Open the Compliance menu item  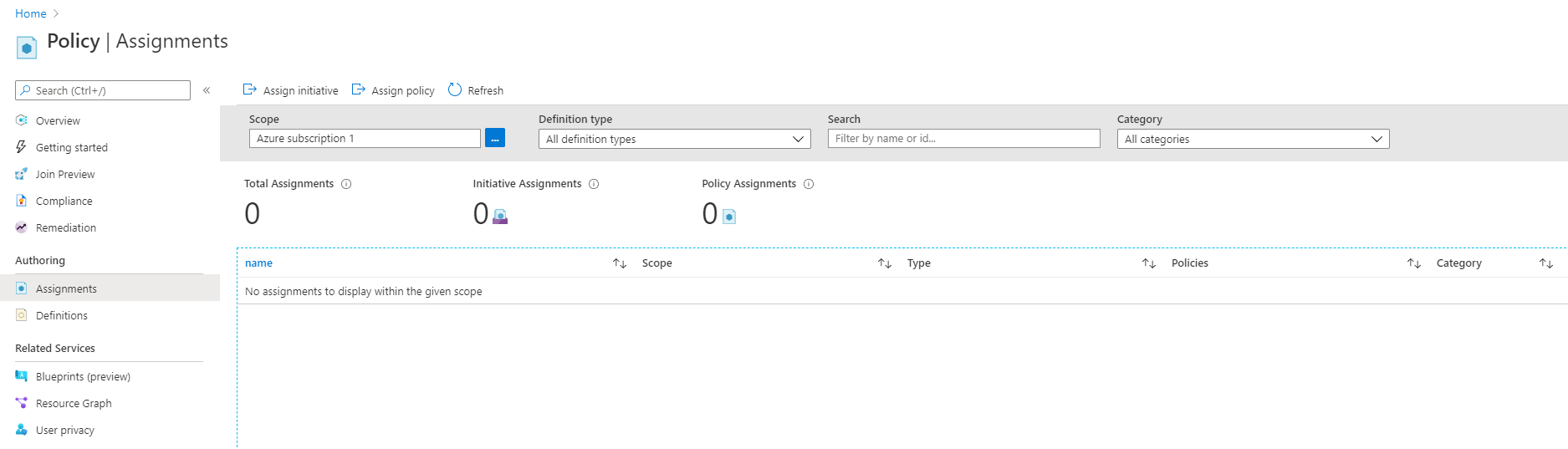click(x=64, y=202)
